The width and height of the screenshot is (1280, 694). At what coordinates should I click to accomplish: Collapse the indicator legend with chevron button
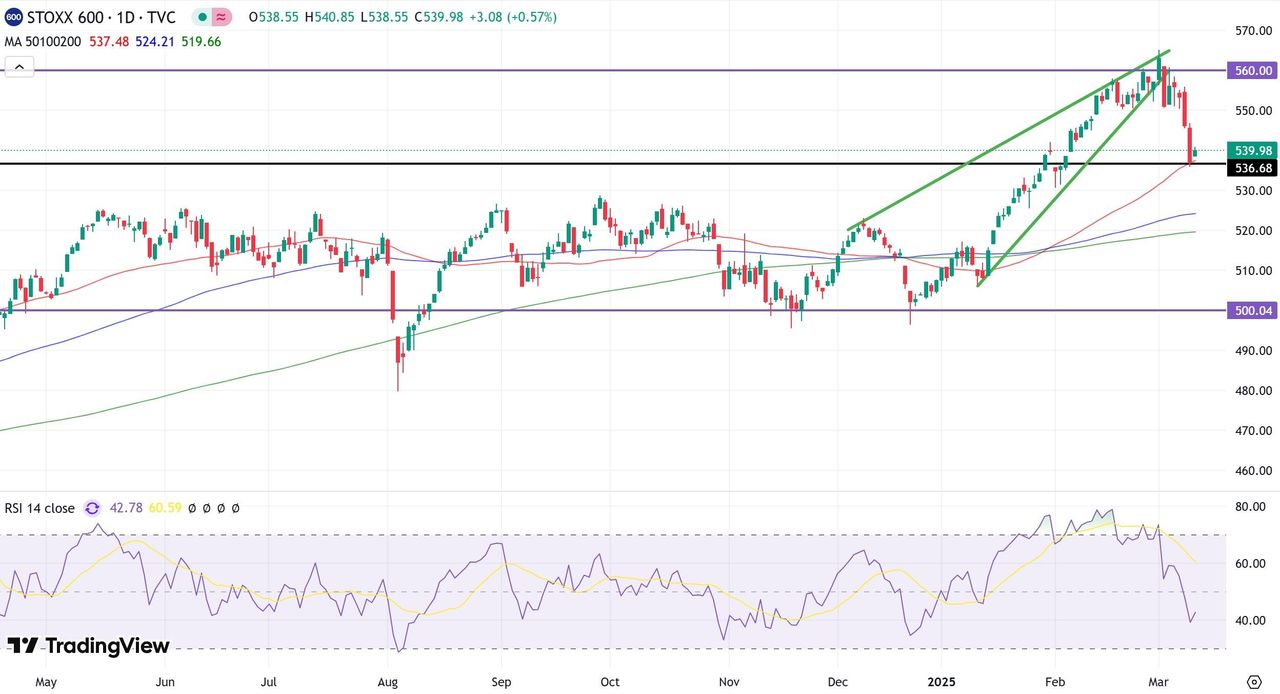[x=19, y=67]
